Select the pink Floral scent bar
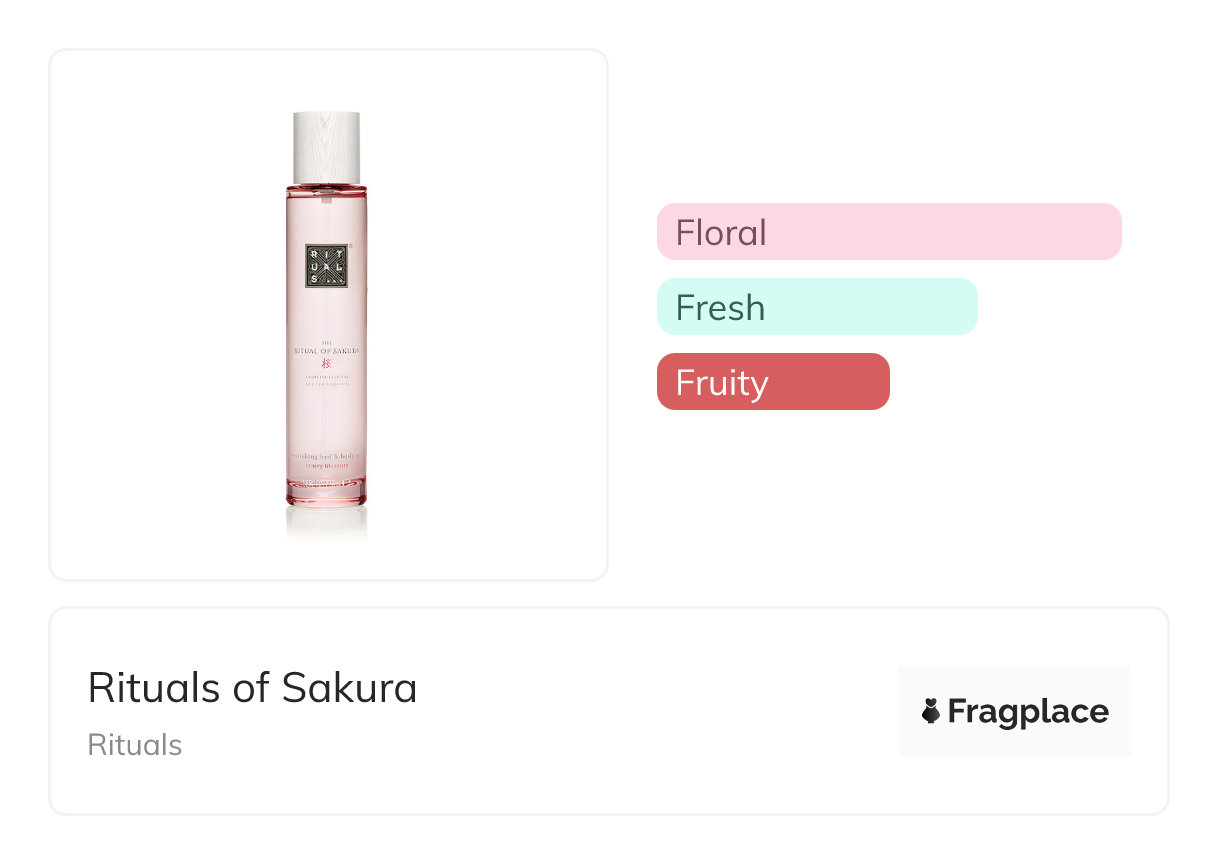Screen dimensions: 1218x864 pos(888,232)
